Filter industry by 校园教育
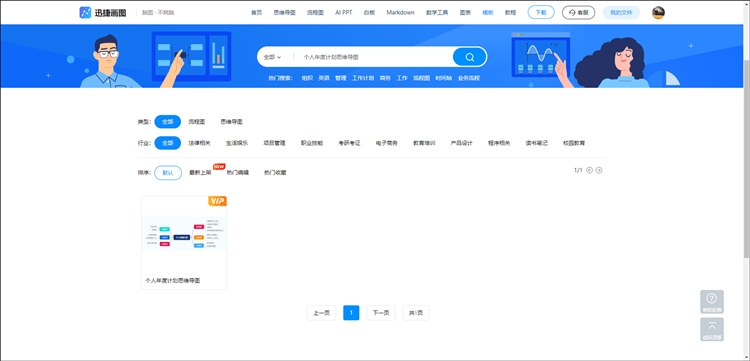 [574, 143]
